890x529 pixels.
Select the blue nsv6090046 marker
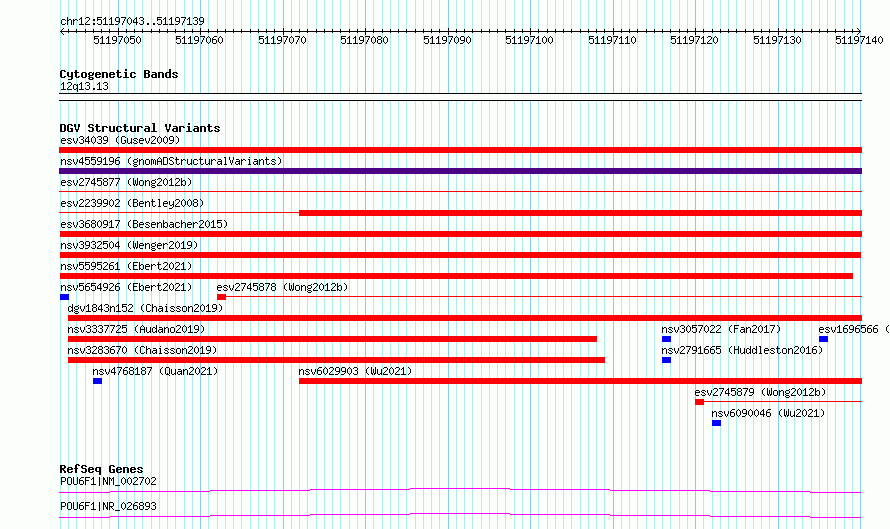click(x=716, y=423)
